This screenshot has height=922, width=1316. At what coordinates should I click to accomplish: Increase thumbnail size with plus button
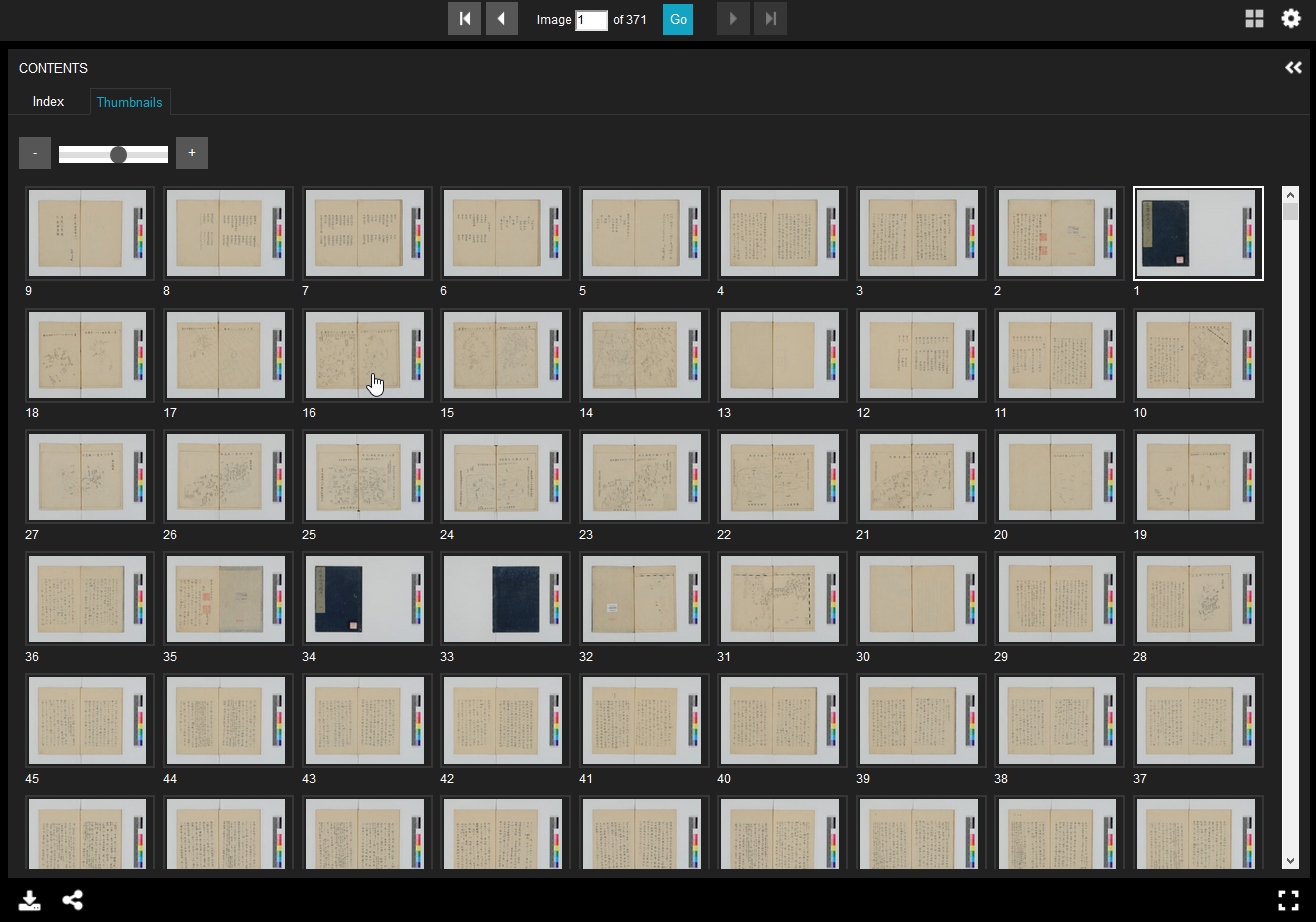pos(192,153)
